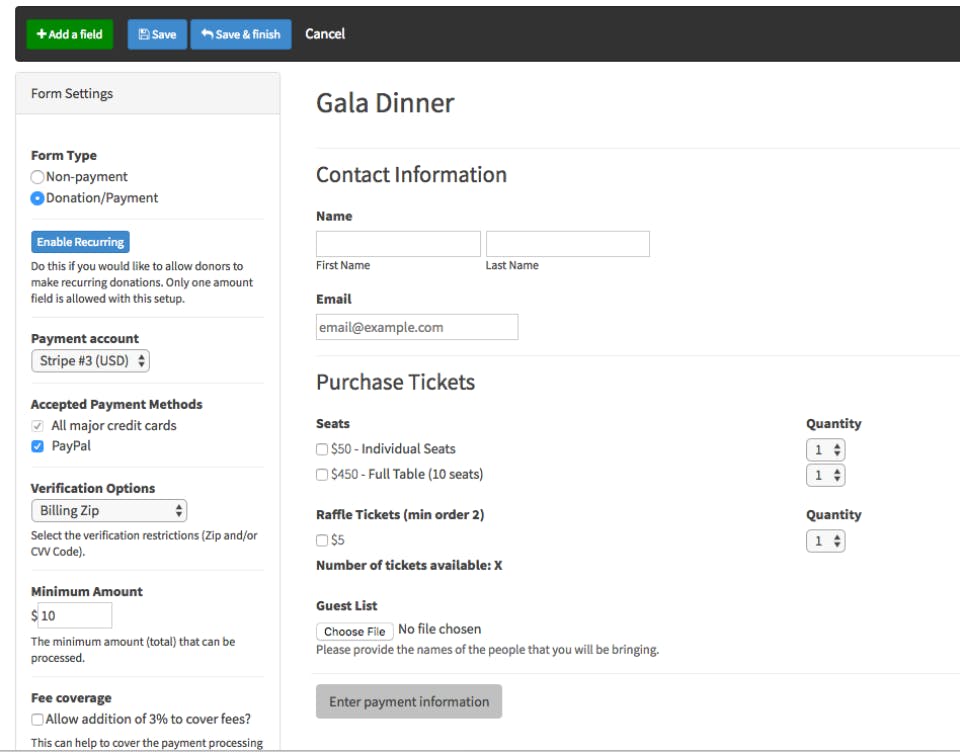Check the $450 Full Table option
The width and height of the screenshot is (960, 752).
(322, 475)
